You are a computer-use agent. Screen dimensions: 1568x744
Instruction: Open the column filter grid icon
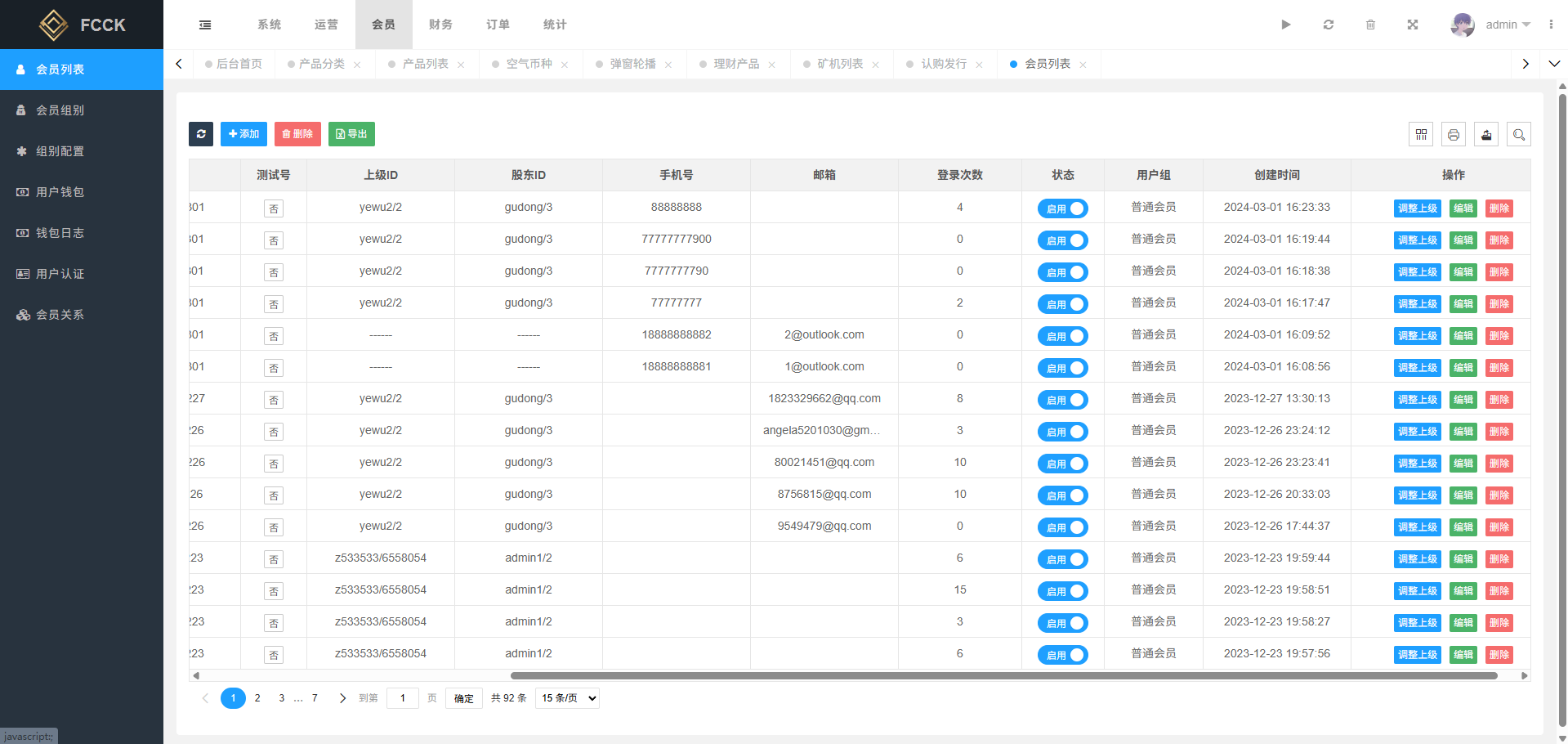(x=1421, y=135)
